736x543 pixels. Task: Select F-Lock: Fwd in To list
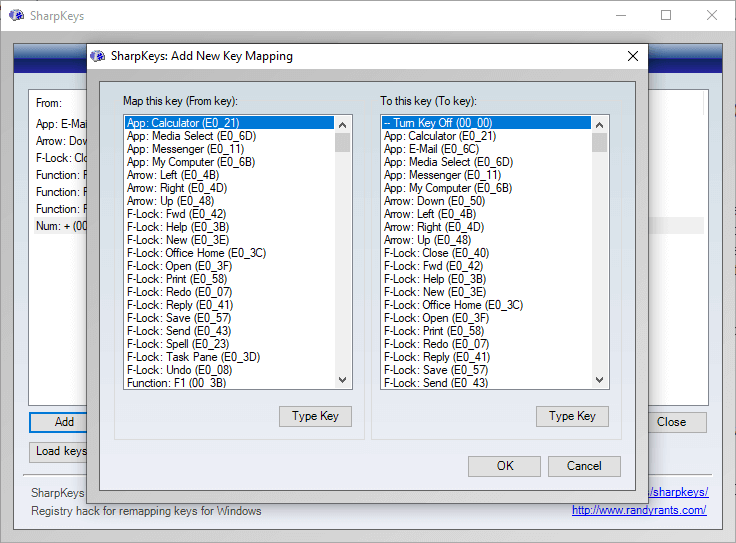pos(486,266)
